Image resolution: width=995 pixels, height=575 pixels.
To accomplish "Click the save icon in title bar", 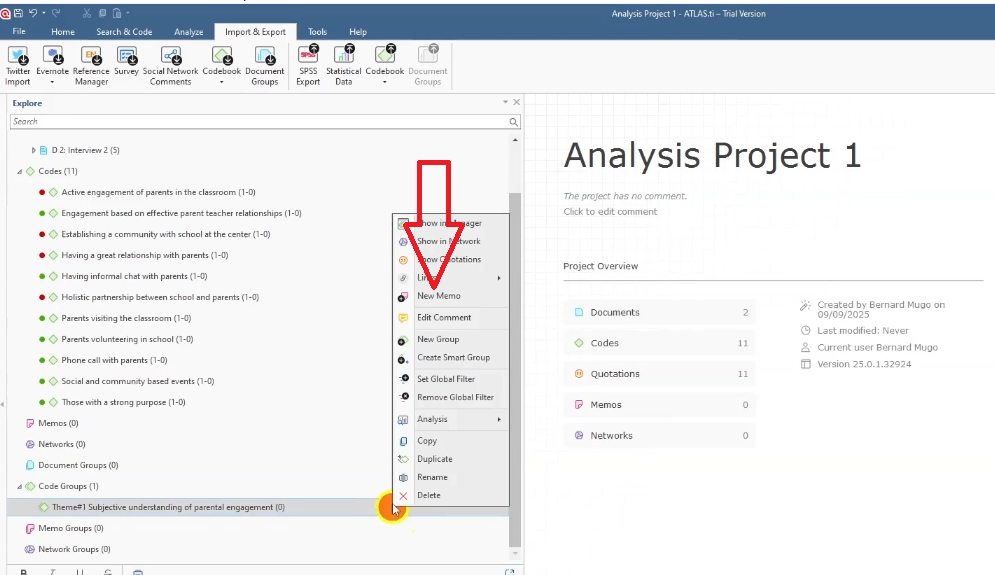I will [19, 13].
